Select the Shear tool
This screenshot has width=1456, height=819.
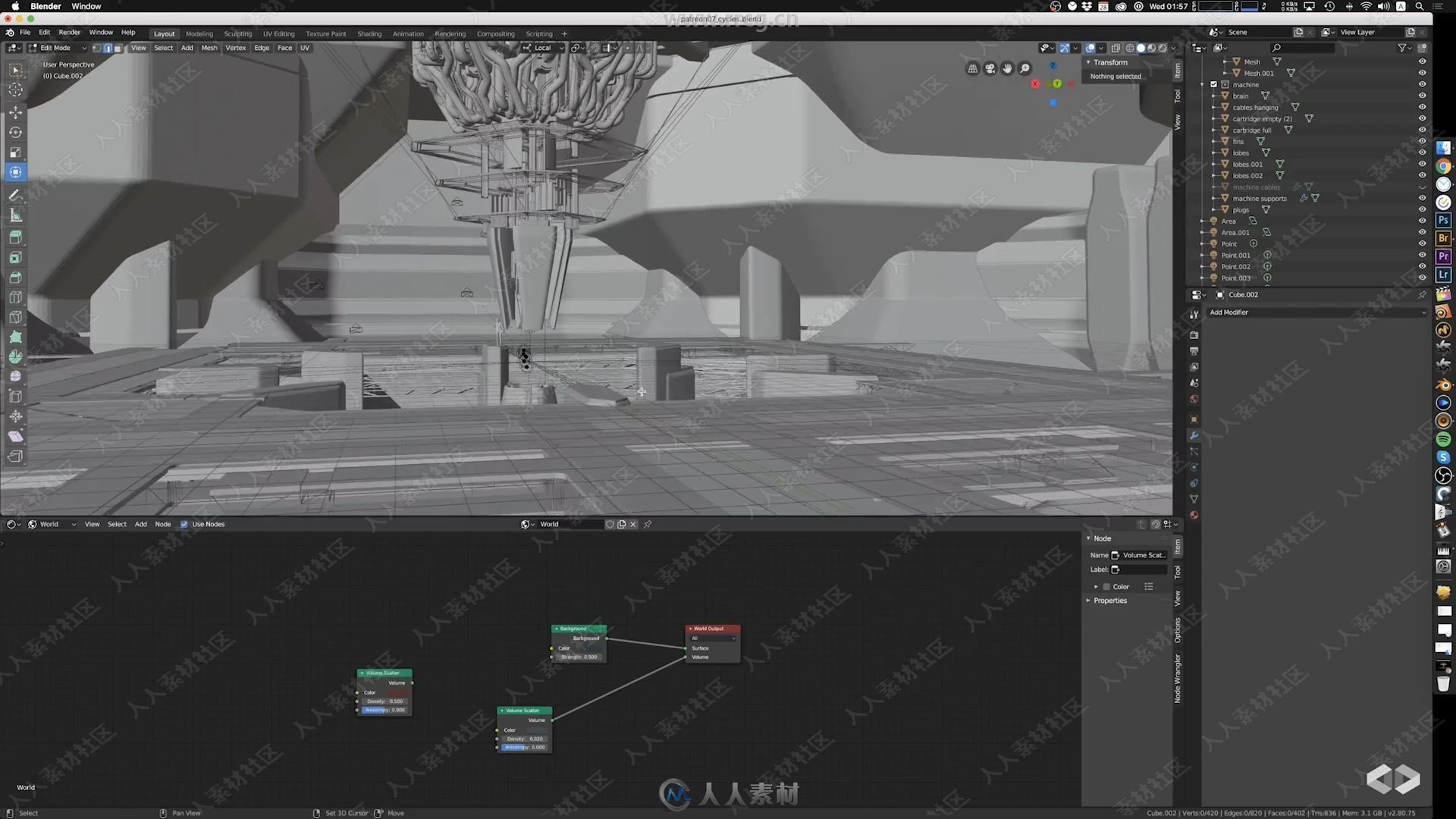(15, 436)
